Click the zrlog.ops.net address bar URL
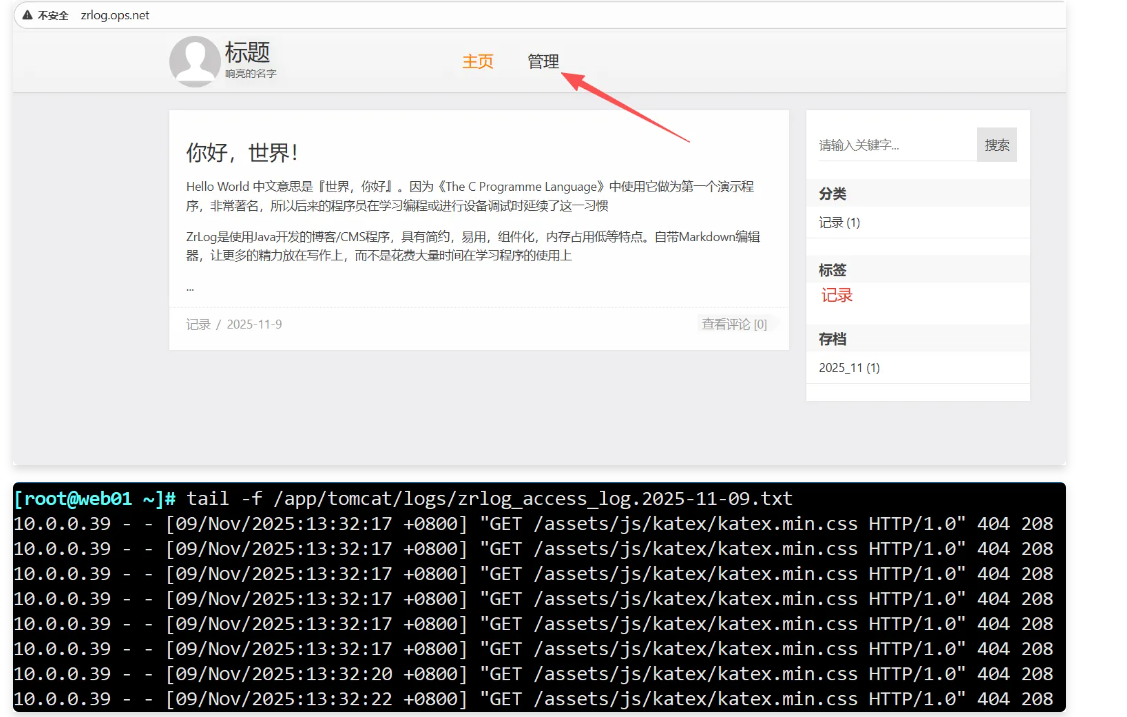This screenshot has height=717, width=1127. (115, 16)
